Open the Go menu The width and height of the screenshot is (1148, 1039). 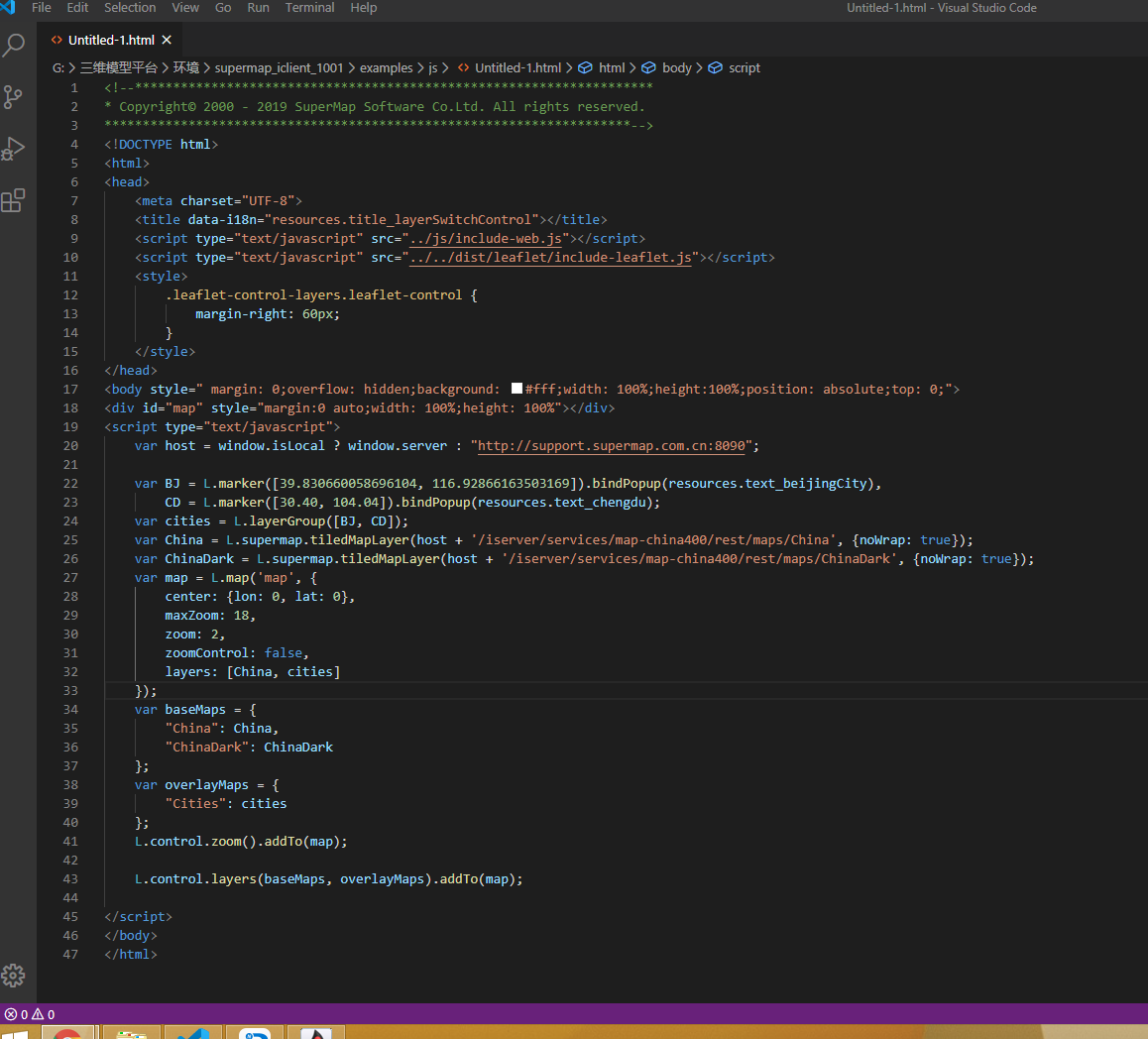click(223, 7)
